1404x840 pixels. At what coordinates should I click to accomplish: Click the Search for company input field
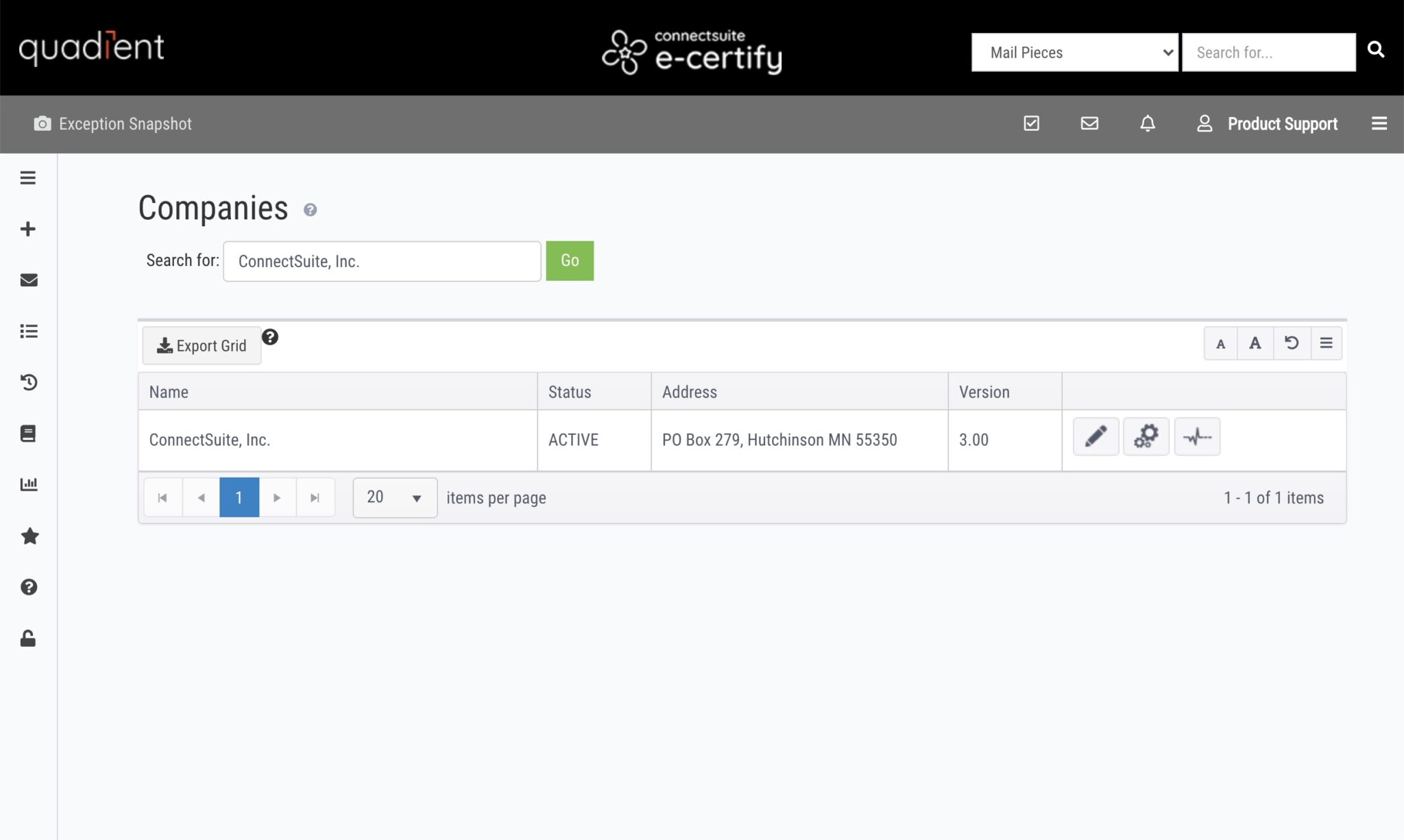[381, 260]
